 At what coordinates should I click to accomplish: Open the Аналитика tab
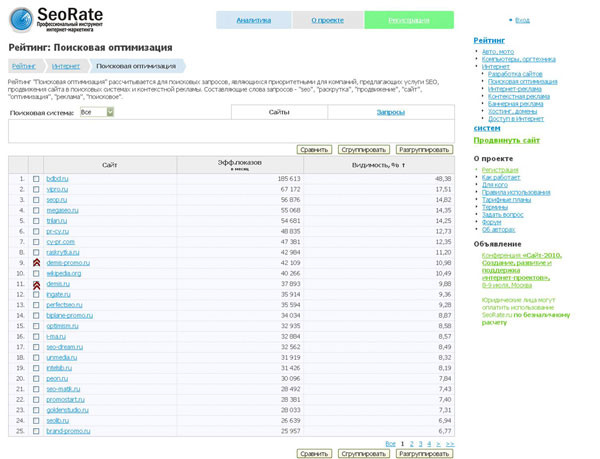tap(254, 20)
